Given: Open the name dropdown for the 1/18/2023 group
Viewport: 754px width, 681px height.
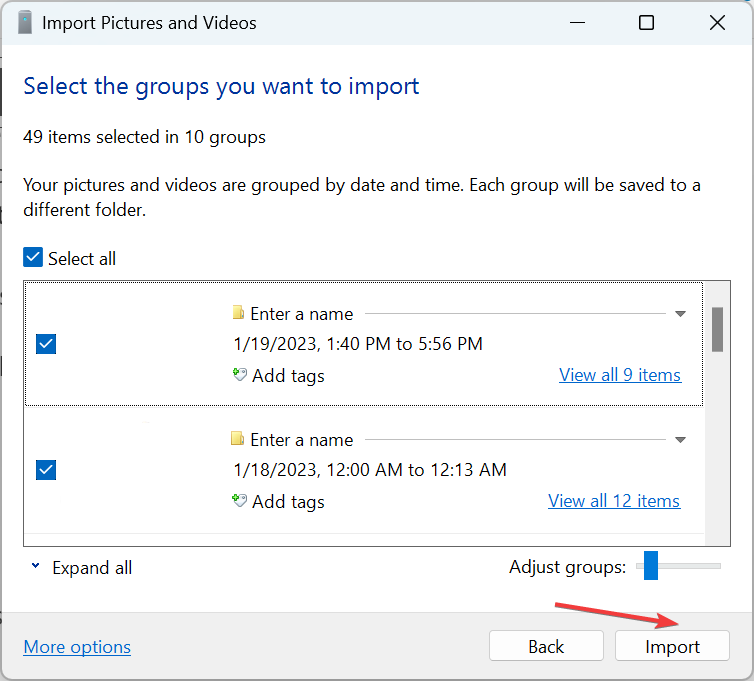Looking at the screenshot, I should click(x=680, y=440).
